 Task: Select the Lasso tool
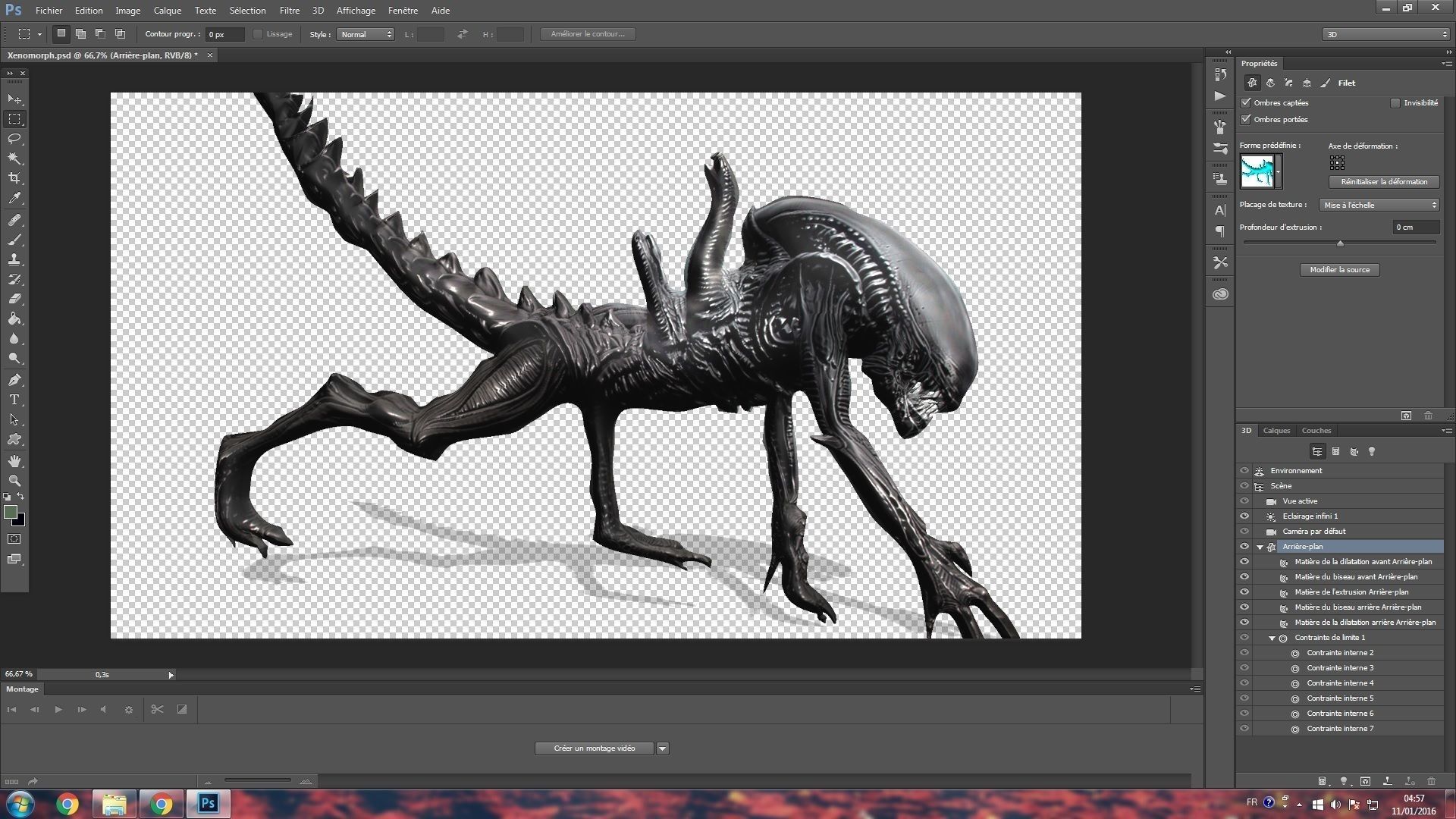coord(14,139)
